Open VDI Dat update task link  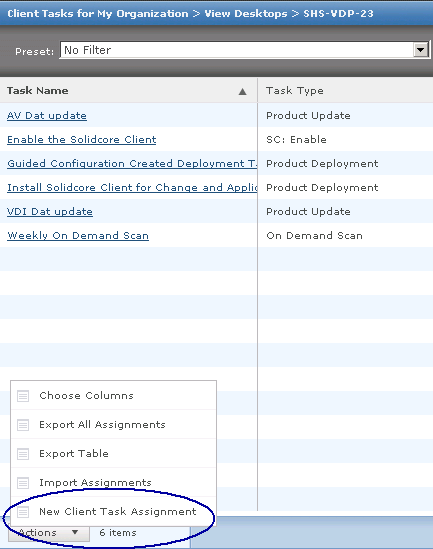(50, 211)
